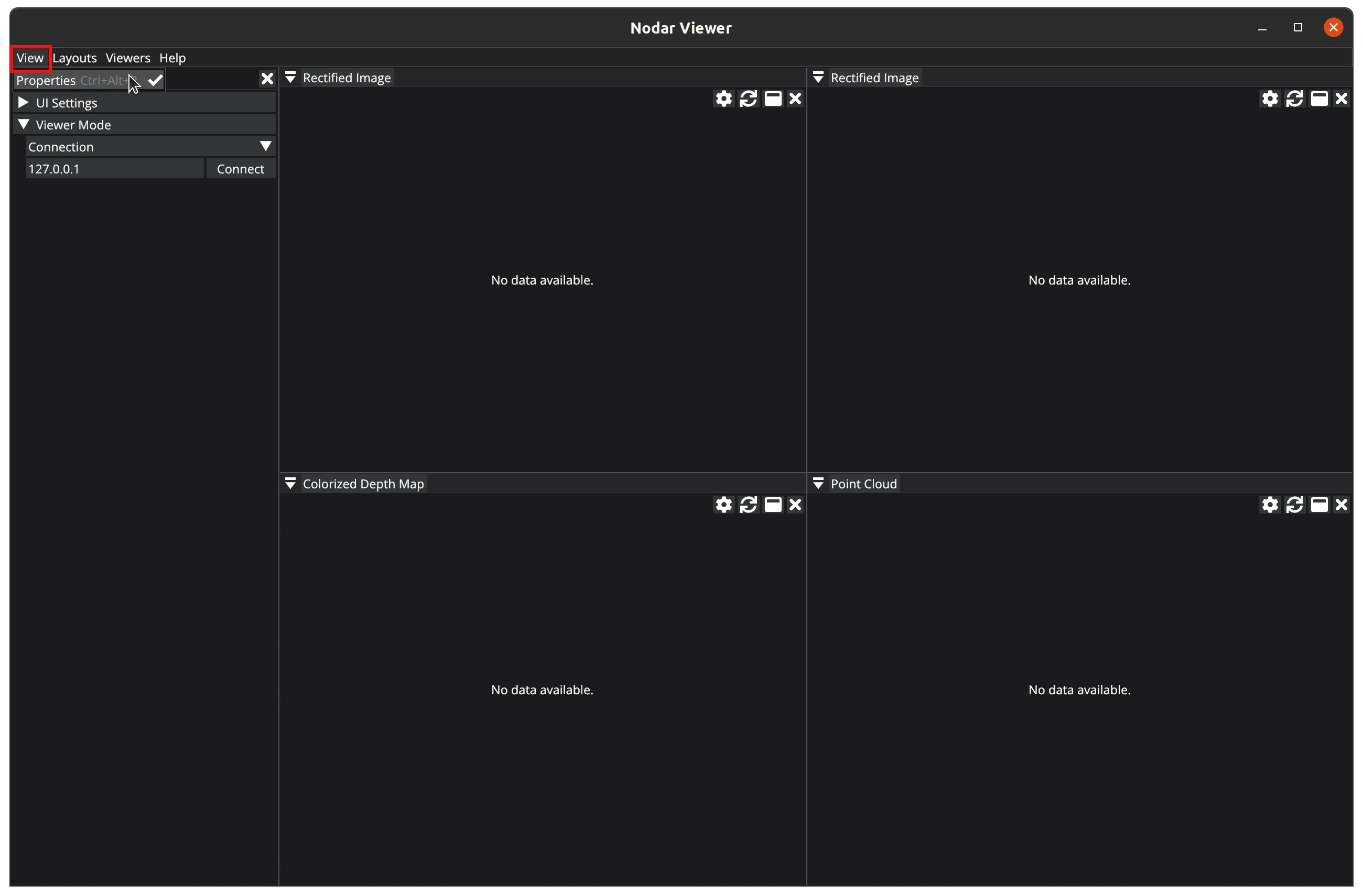Open Colorized Depth Map type dropdown arrow
1363x896 pixels.
click(x=290, y=483)
